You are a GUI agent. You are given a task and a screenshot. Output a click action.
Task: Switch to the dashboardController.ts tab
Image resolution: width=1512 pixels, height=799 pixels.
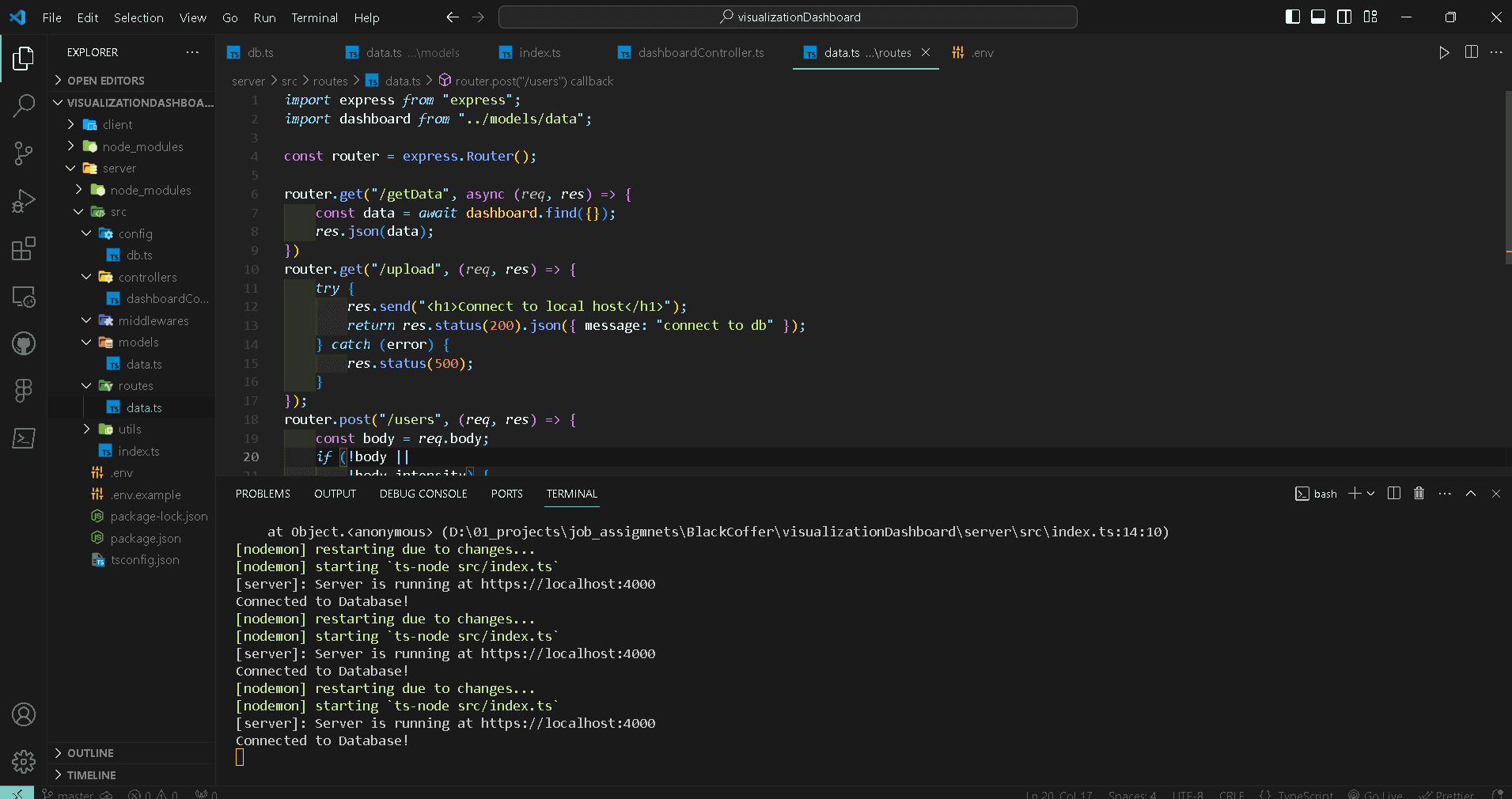[700, 53]
